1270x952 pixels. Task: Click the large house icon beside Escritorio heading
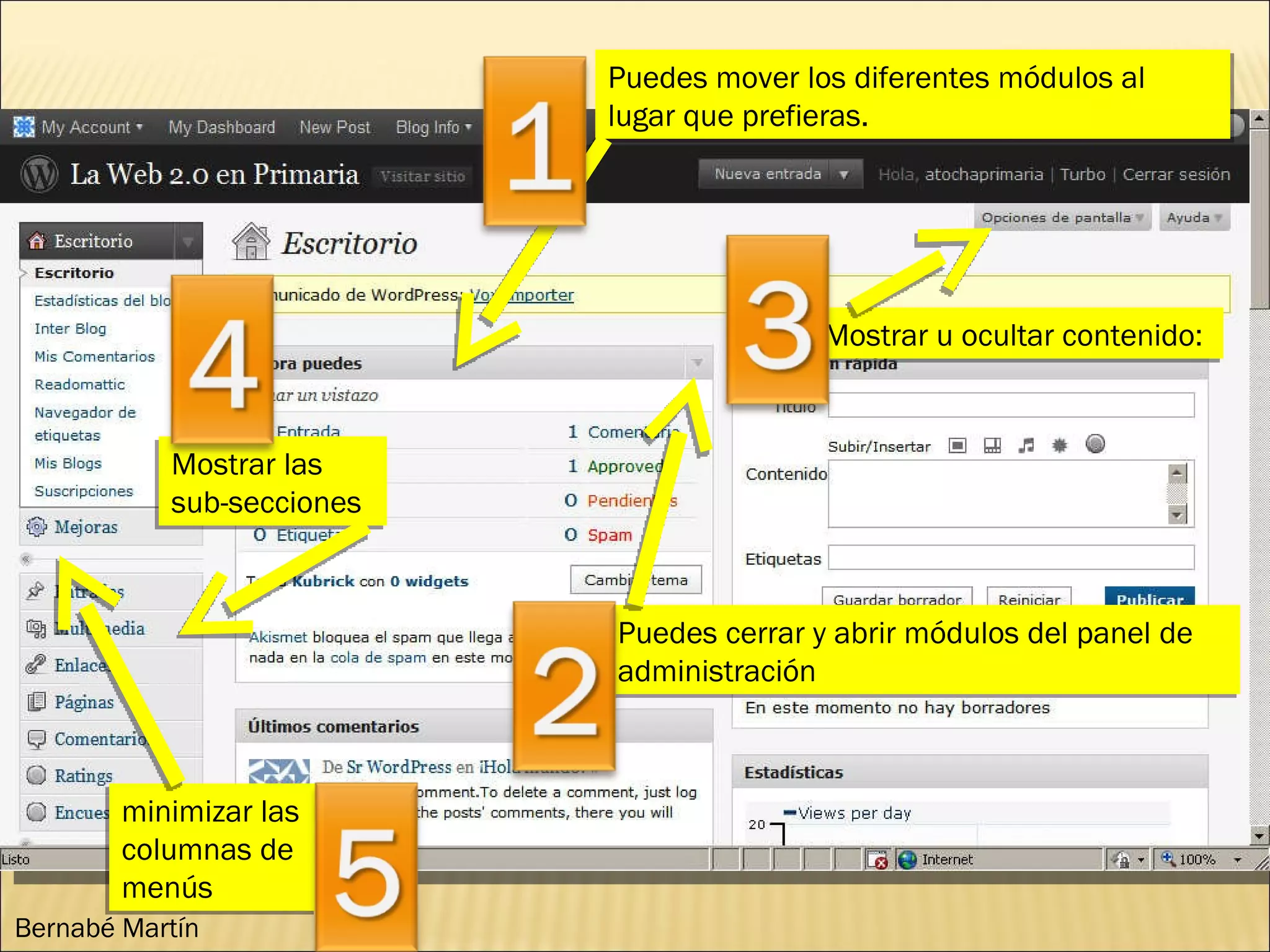click(x=251, y=241)
